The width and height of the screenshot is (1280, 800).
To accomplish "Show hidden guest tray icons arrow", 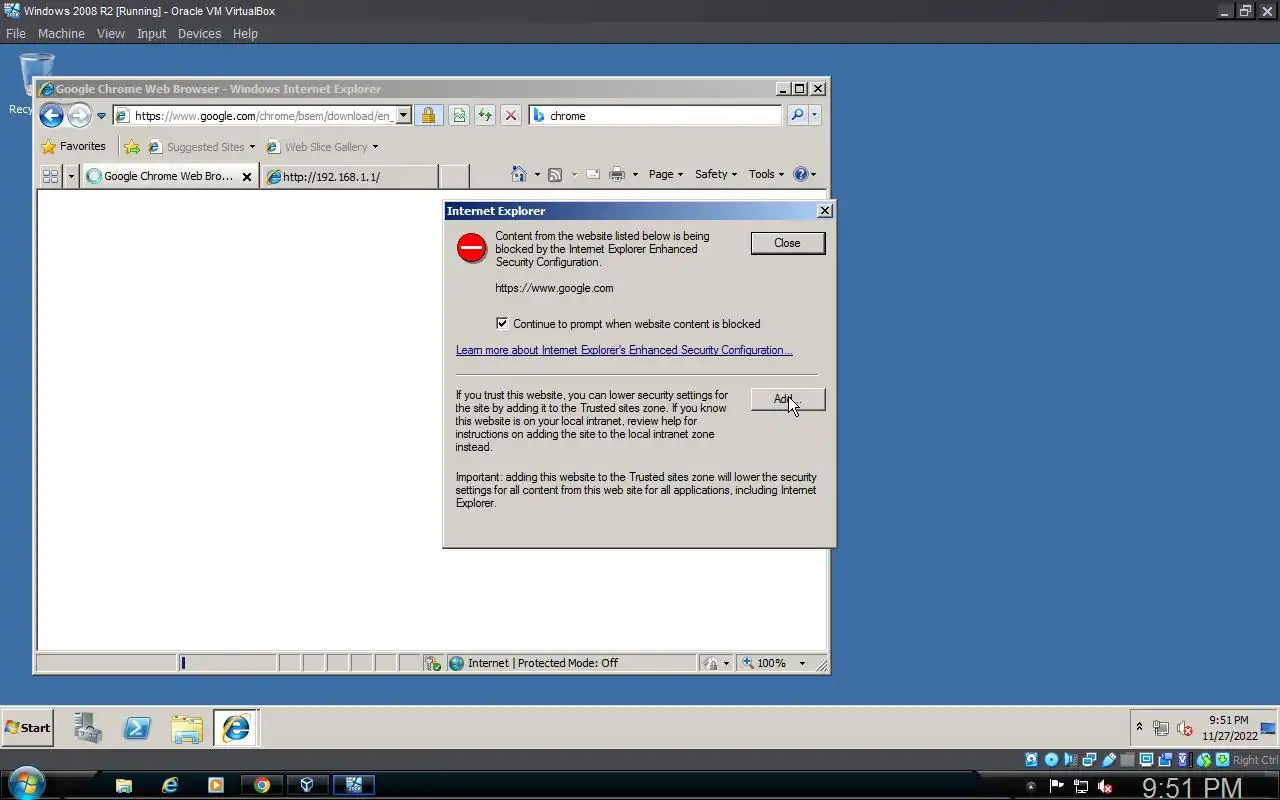I will pos(1139,727).
